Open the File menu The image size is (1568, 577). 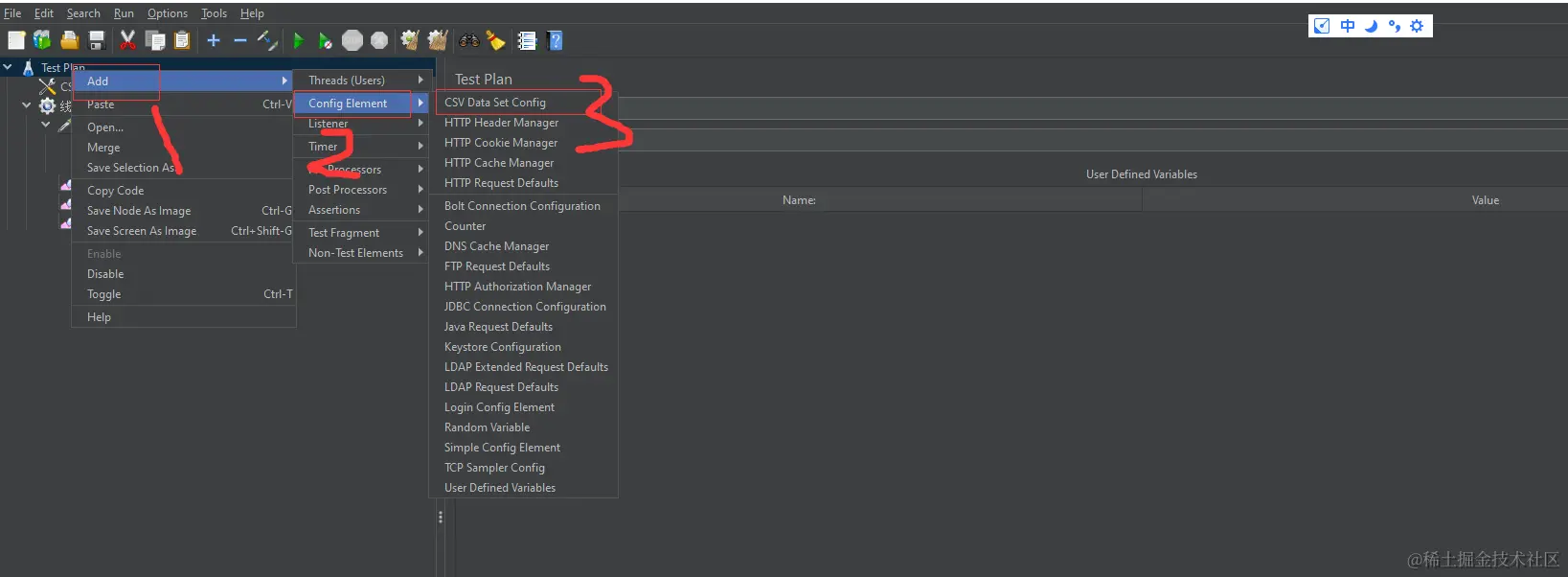pos(12,13)
